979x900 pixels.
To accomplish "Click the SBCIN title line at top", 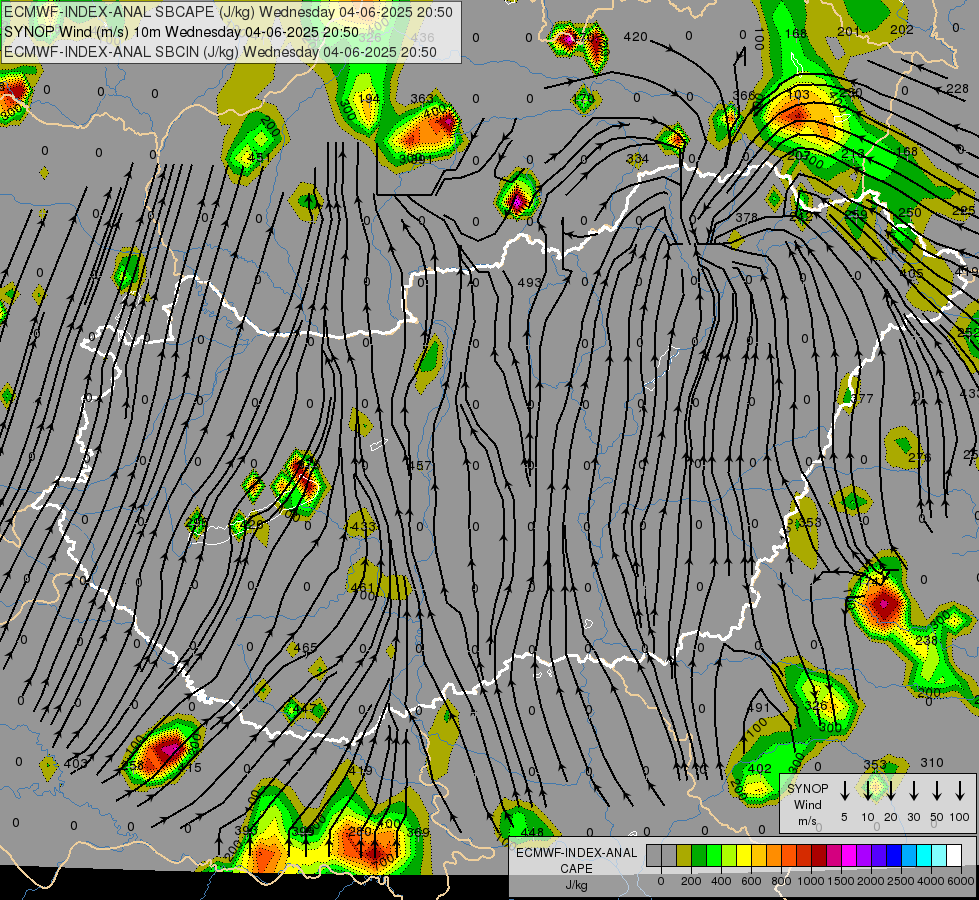I will coord(220,52).
